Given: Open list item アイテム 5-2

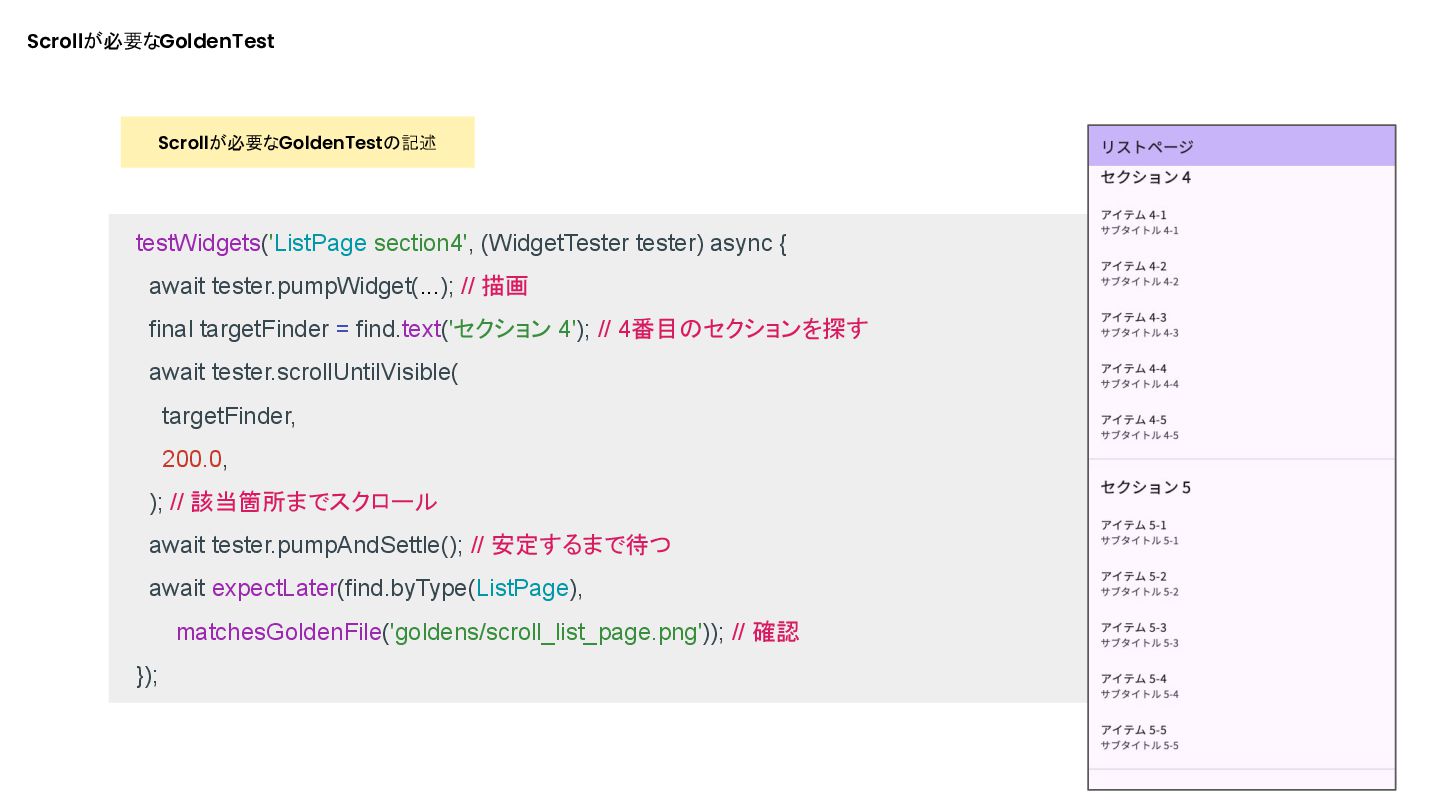Looking at the screenshot, I should pyautogui.click(x=1140, y=583).
